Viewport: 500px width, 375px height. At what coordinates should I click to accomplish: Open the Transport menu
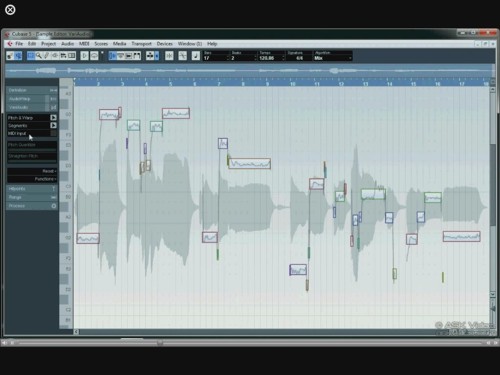click(x=141, y=44)
